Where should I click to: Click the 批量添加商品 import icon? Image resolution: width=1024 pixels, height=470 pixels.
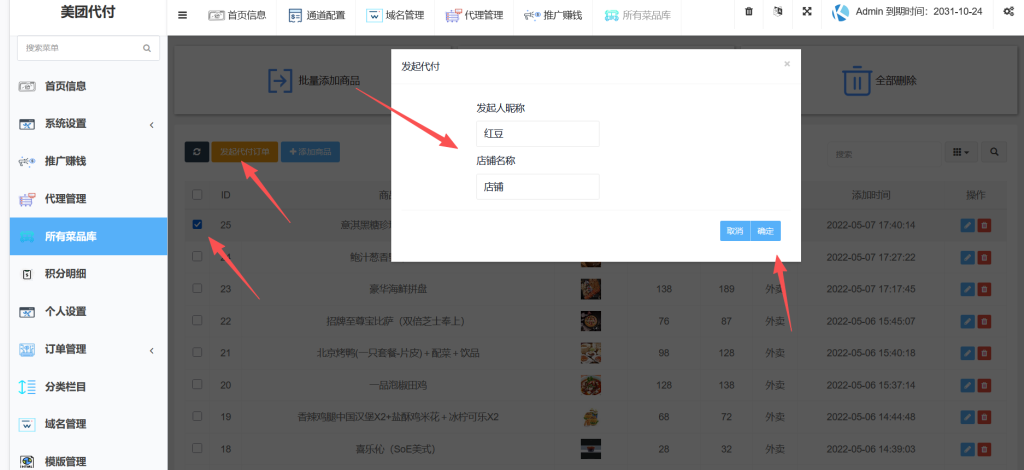click(x=280, y=80)
